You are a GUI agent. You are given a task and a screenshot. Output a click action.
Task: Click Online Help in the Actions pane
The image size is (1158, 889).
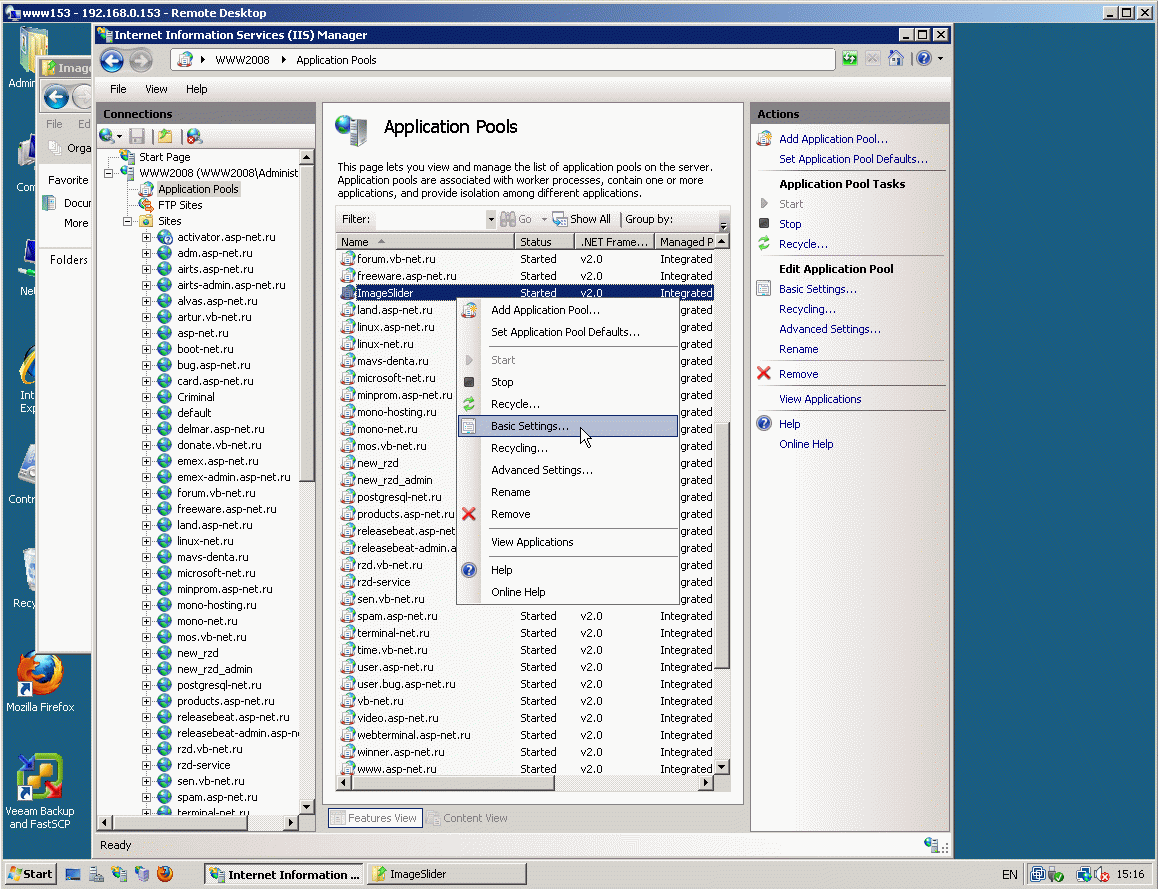point(806,444)
